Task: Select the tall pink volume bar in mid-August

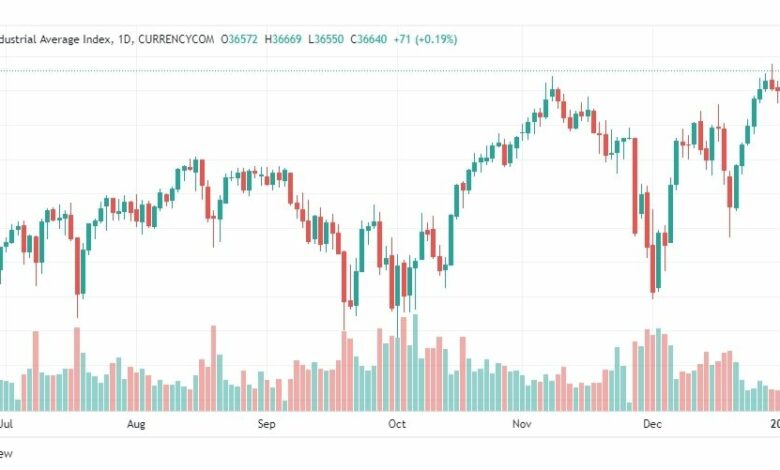Action: coord(213,368)
